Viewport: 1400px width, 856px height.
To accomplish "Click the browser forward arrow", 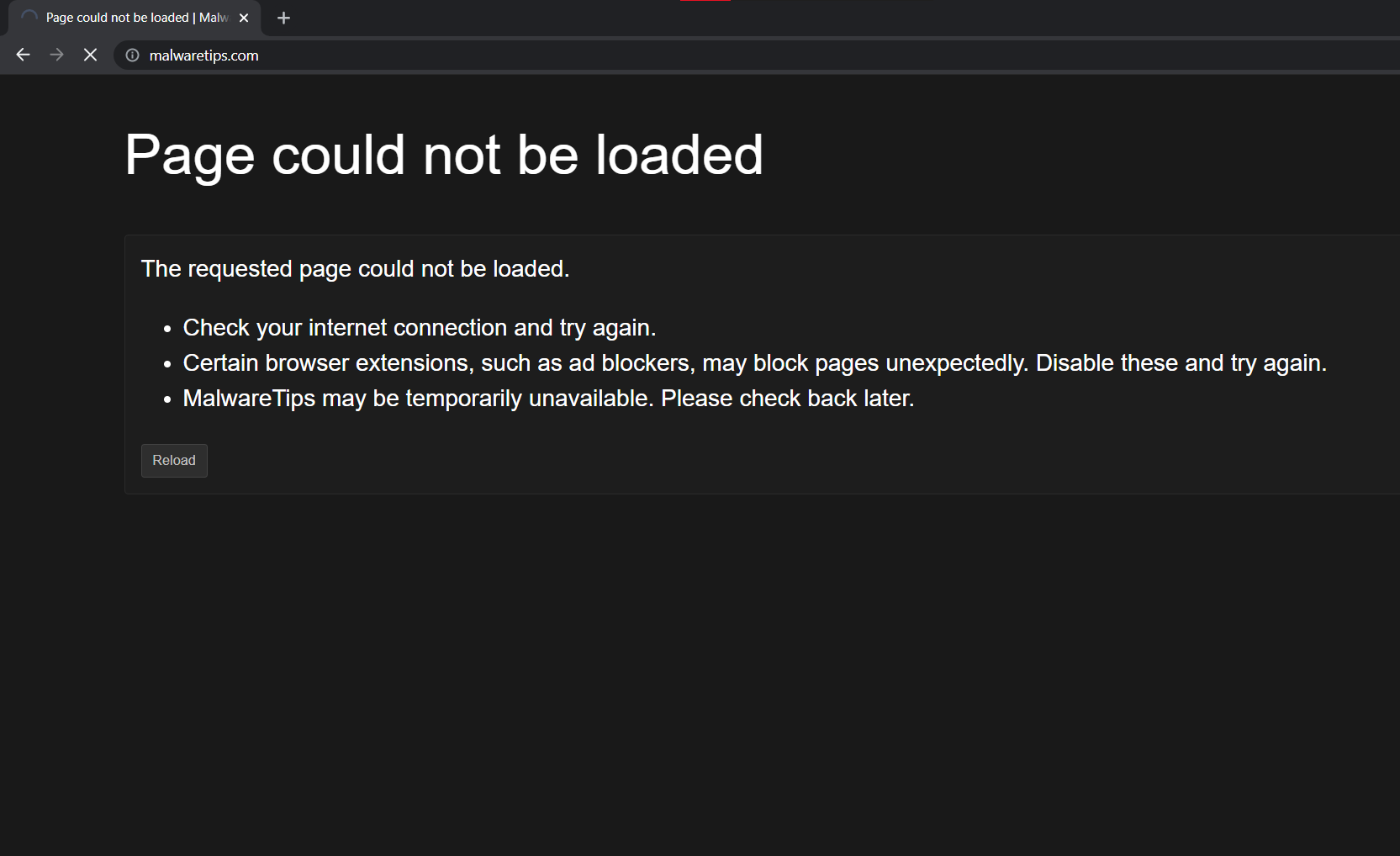I will click(x=56, y=55).
